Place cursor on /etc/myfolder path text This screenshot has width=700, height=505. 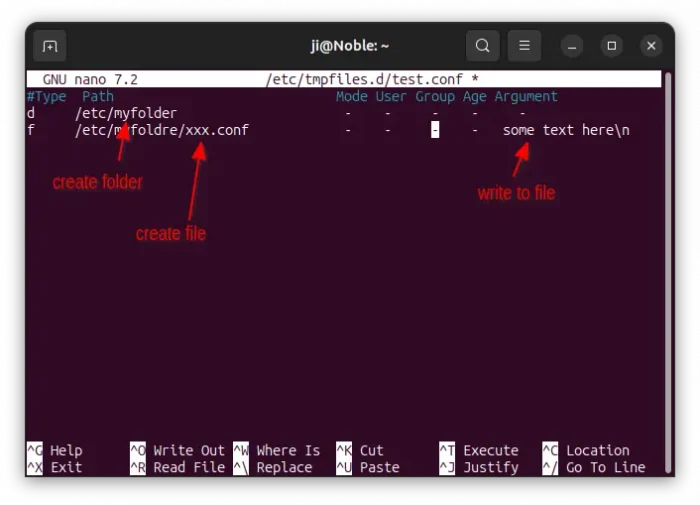pos(125,113)
